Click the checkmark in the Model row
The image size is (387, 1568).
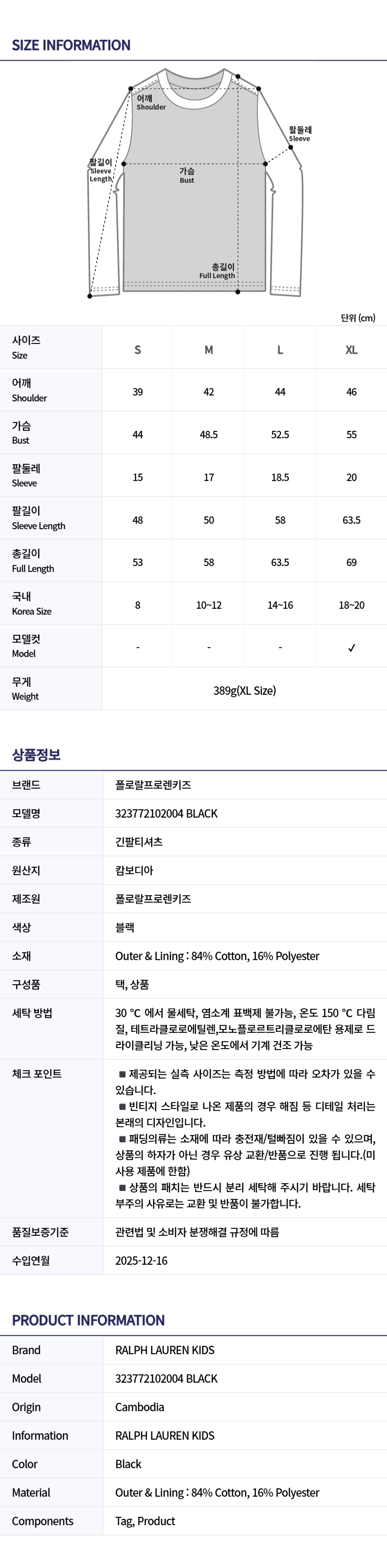(x=351, y=648)
